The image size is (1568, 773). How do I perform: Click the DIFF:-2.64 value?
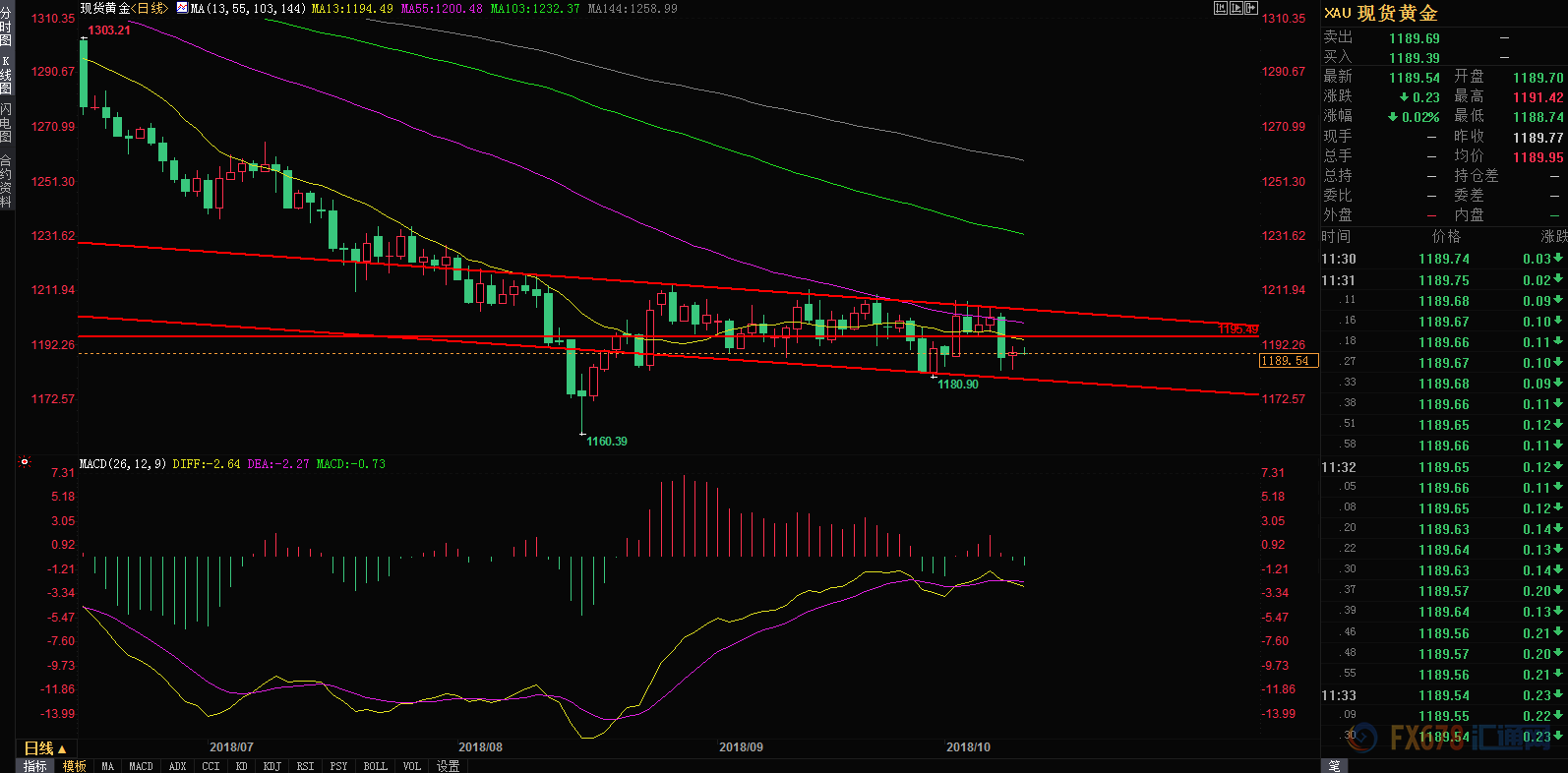tap(206, 463)
